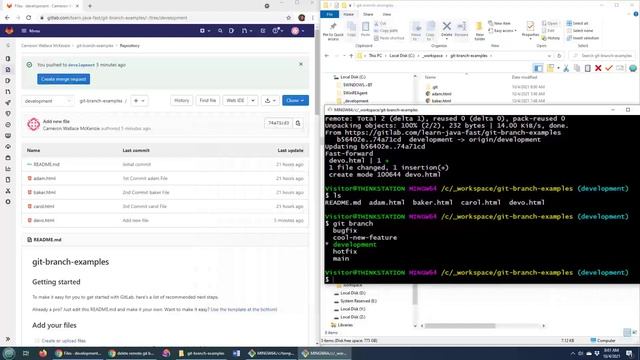Open baker.html in the GitLab file list
The image size is (640, 360).
[x=44, y=192]
